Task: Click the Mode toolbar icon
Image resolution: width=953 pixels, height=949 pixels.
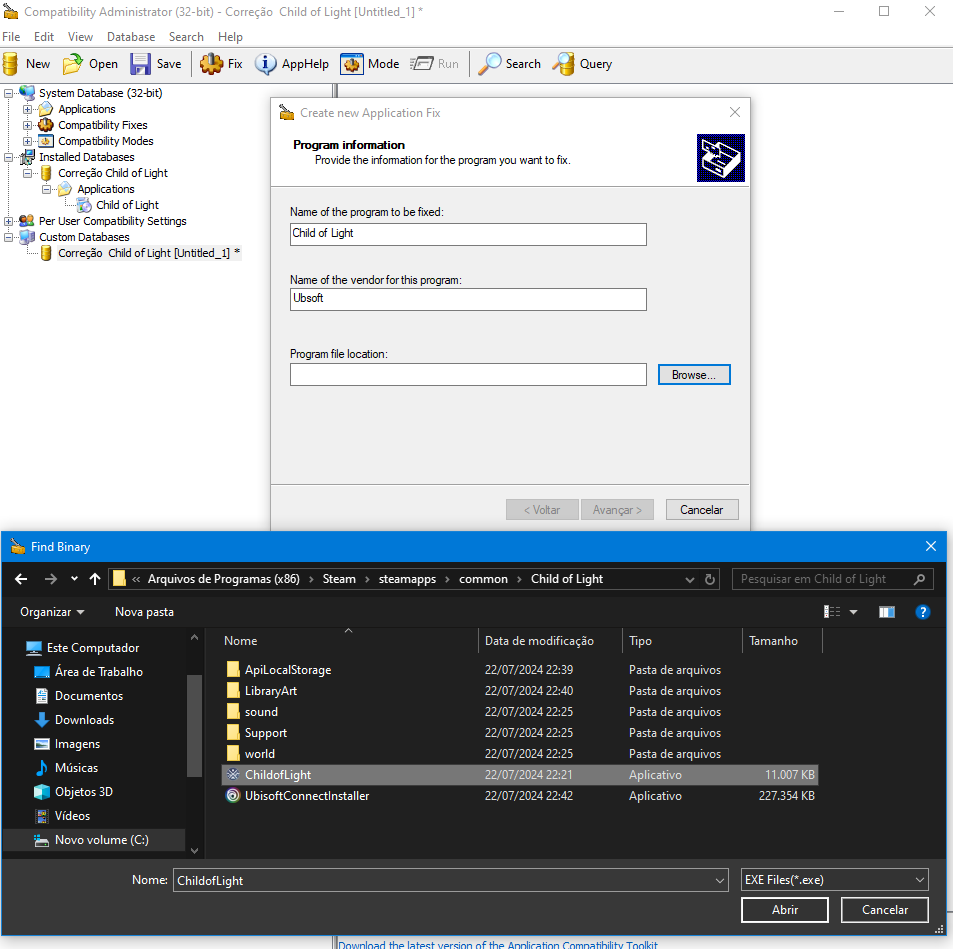Action: [351, 64]
